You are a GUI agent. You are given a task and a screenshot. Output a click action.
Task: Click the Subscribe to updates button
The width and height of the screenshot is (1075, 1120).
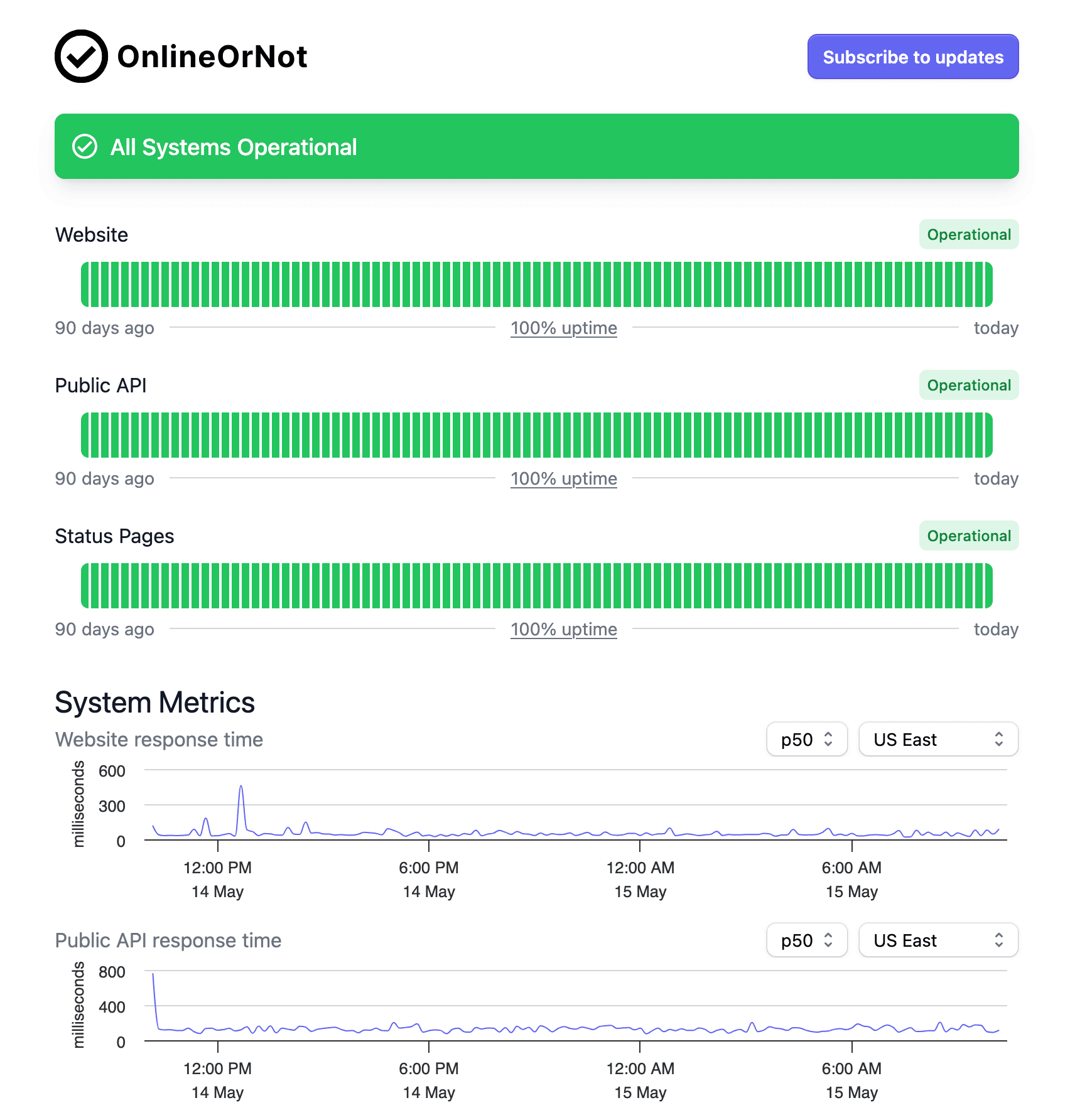[912, 57]
